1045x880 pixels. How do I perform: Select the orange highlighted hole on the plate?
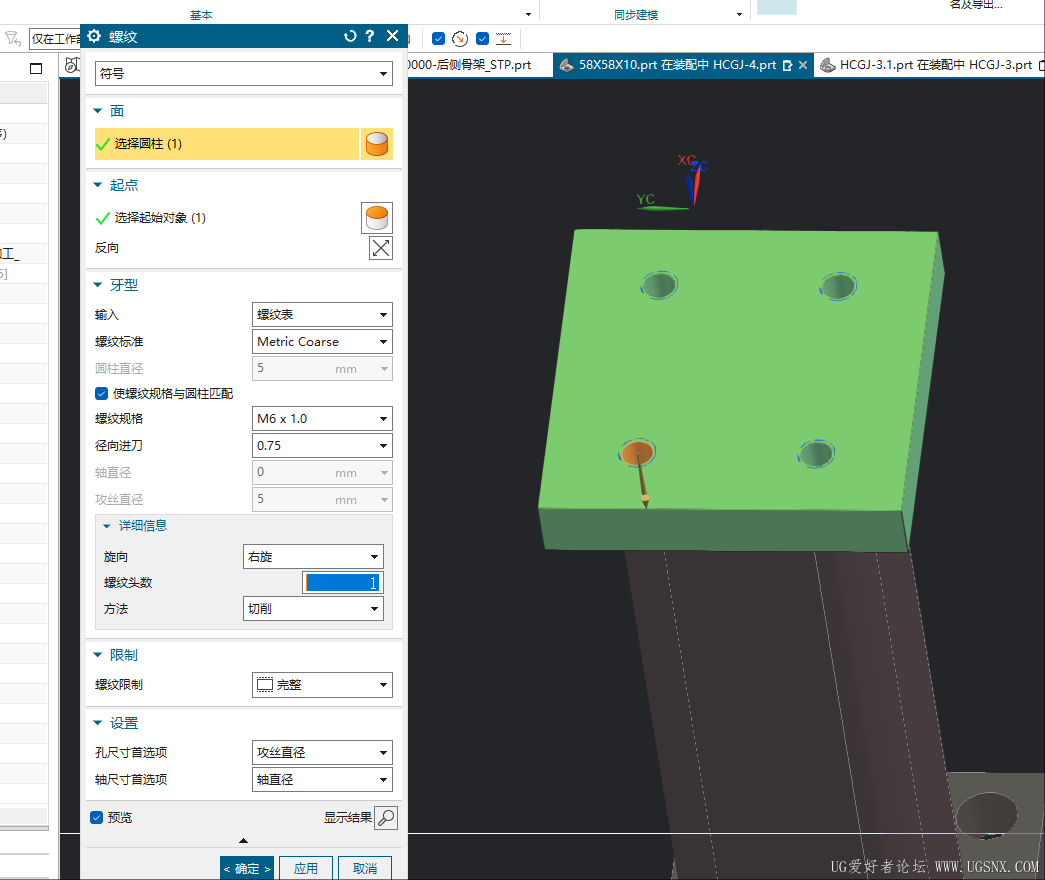click(x=638, y=453)
